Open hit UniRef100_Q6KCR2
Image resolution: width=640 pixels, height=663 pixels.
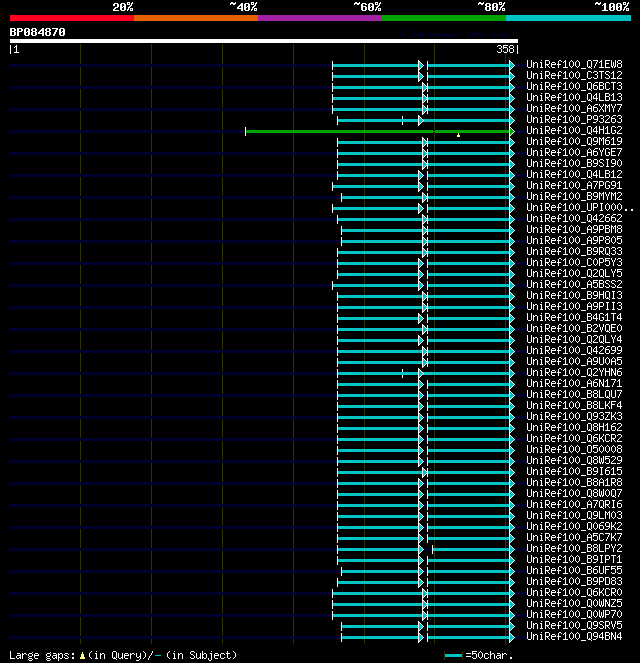(574, 438)
